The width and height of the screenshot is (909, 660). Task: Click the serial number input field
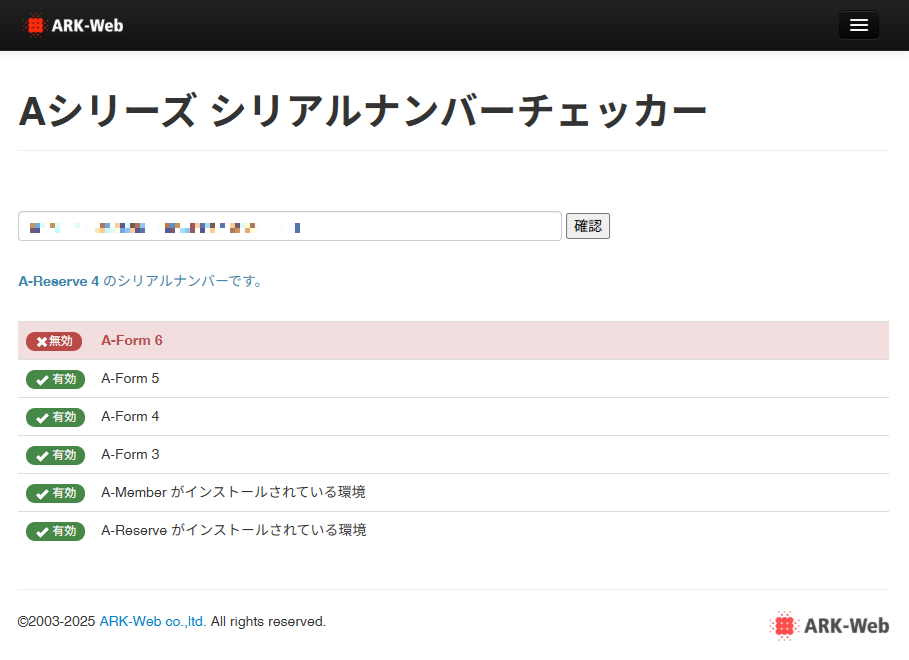[x=289, y=226]
